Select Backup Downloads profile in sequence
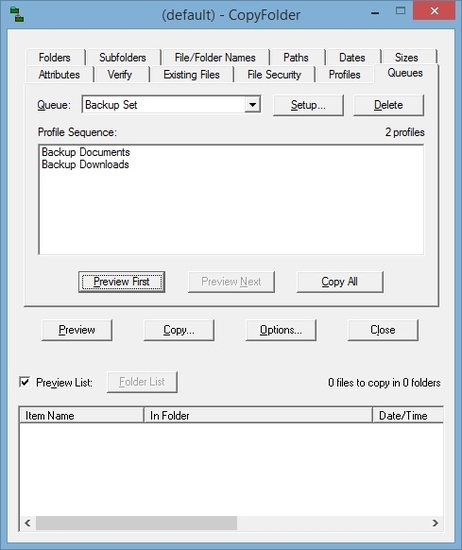The image size is (462, 550). [85, 164]
